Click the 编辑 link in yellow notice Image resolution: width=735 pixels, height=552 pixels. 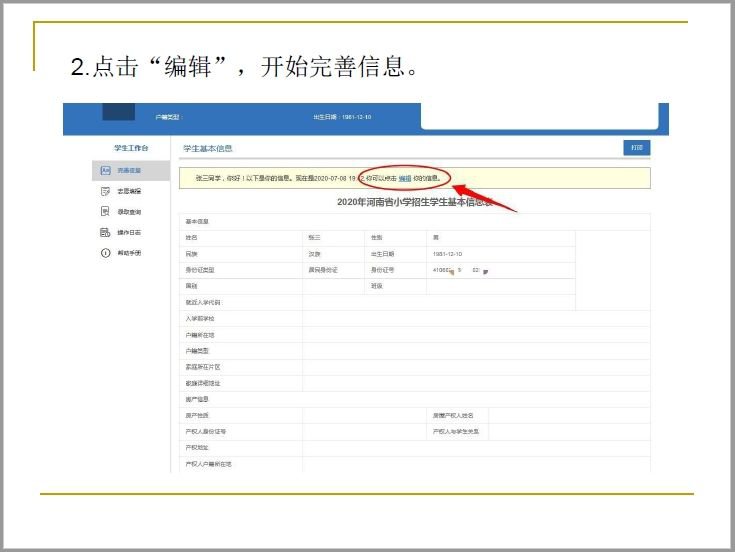point(405,178)
